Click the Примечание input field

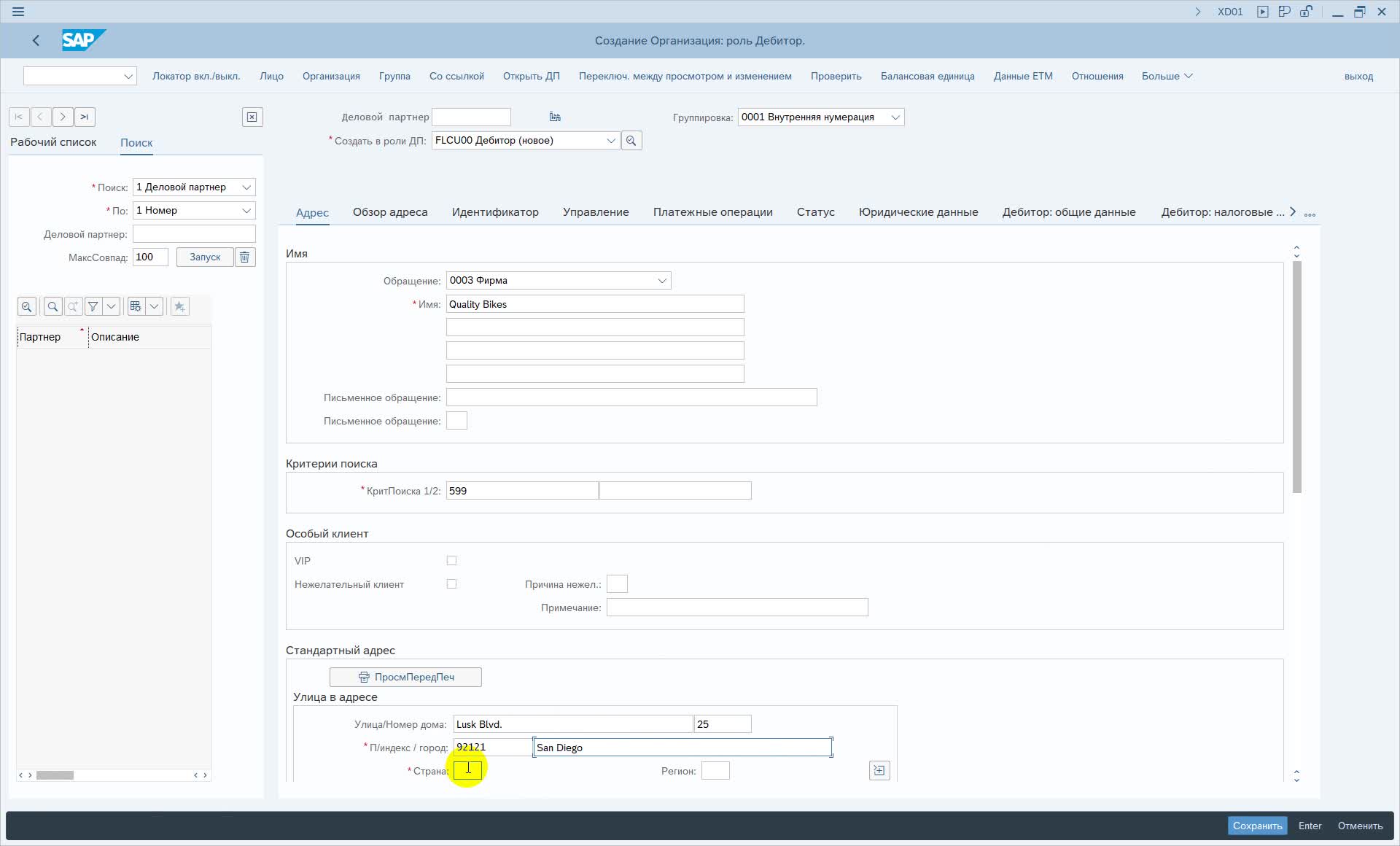coord(737,608)
